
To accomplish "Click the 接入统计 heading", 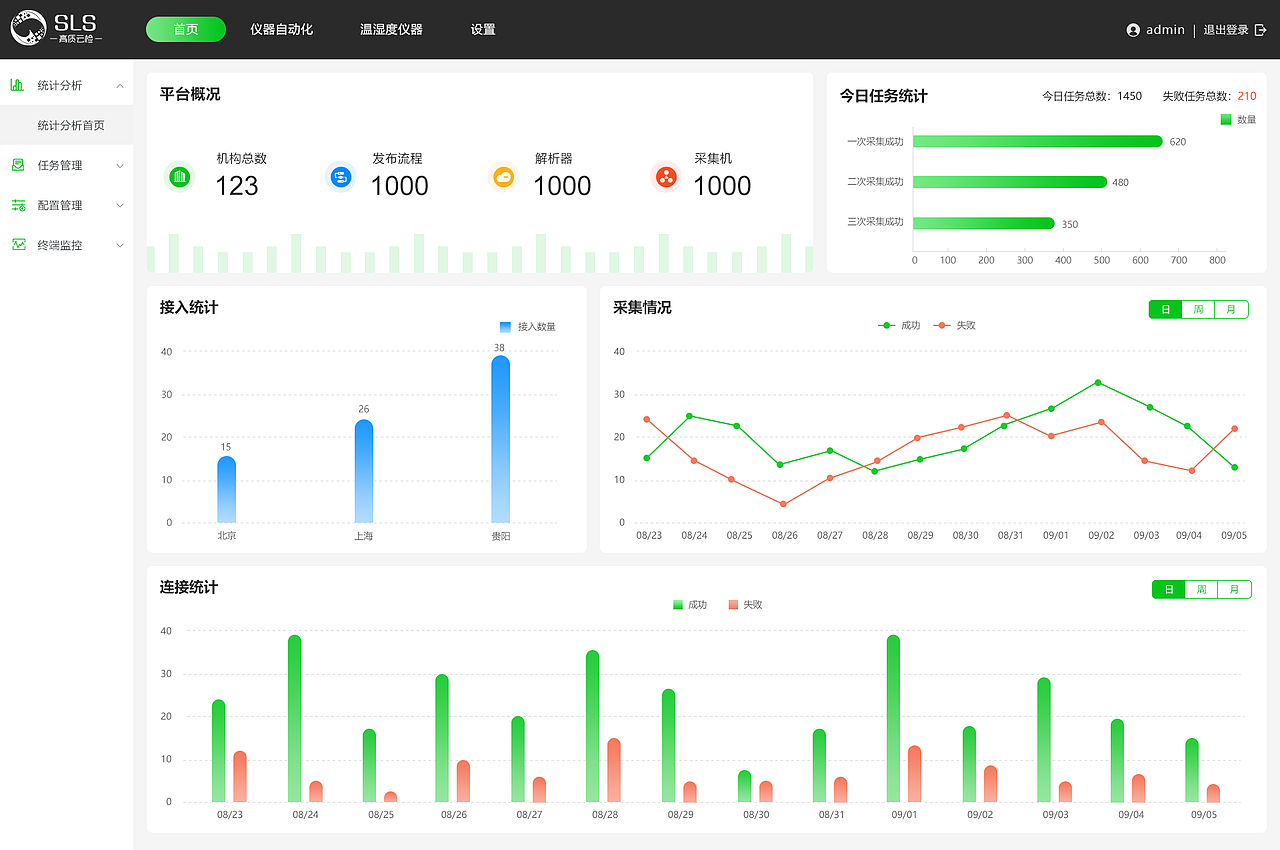I will (x=189, y=308).
